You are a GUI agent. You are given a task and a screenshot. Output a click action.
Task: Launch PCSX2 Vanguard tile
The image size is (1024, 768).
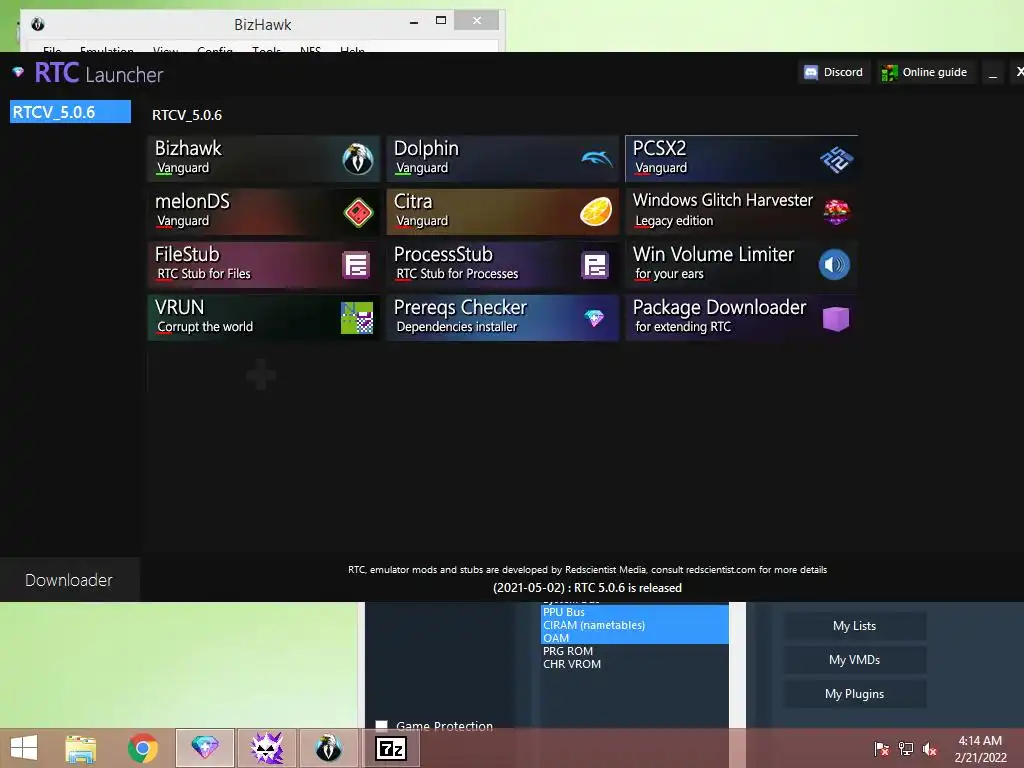pos(741,159)
